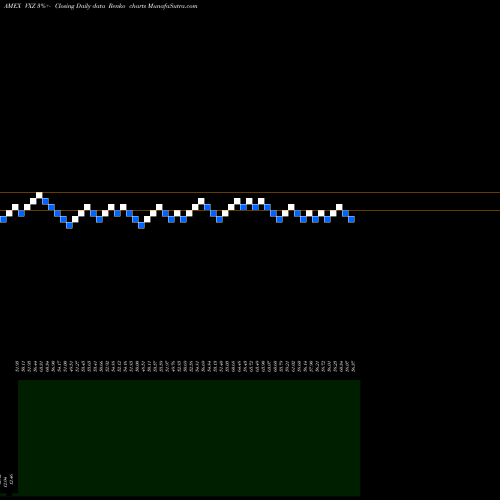Select the highest white Renko brick at the peak

[39, 195]
